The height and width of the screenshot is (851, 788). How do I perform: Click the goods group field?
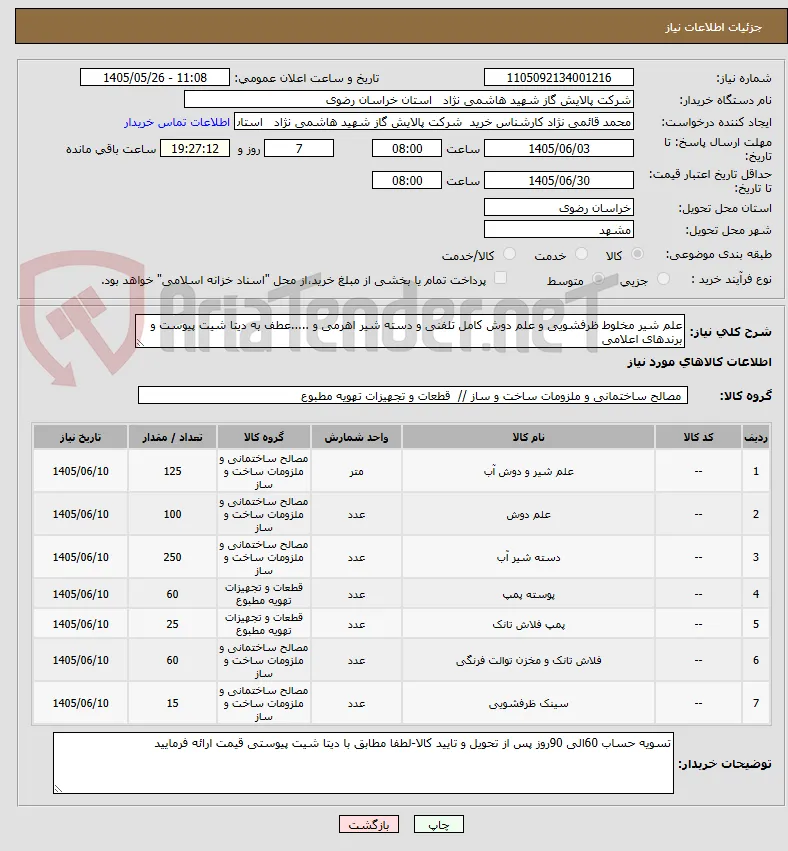412,396
